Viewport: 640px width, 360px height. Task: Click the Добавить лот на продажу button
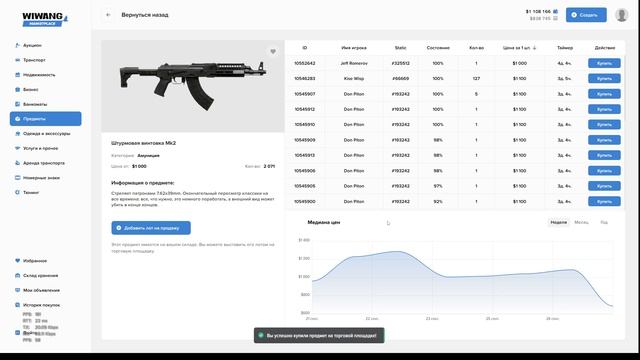point(151,228)
